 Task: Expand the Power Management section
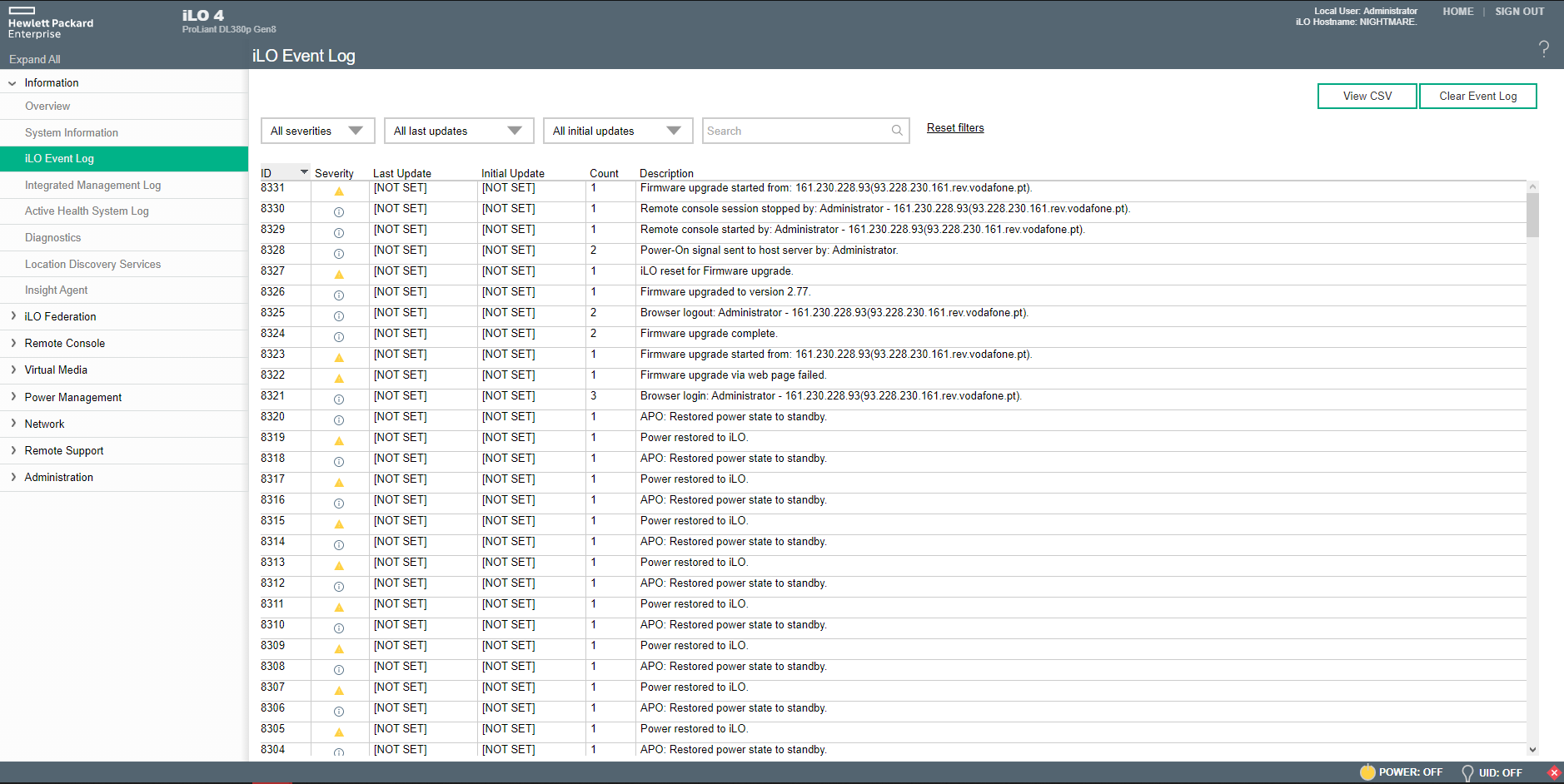(13, 397)
